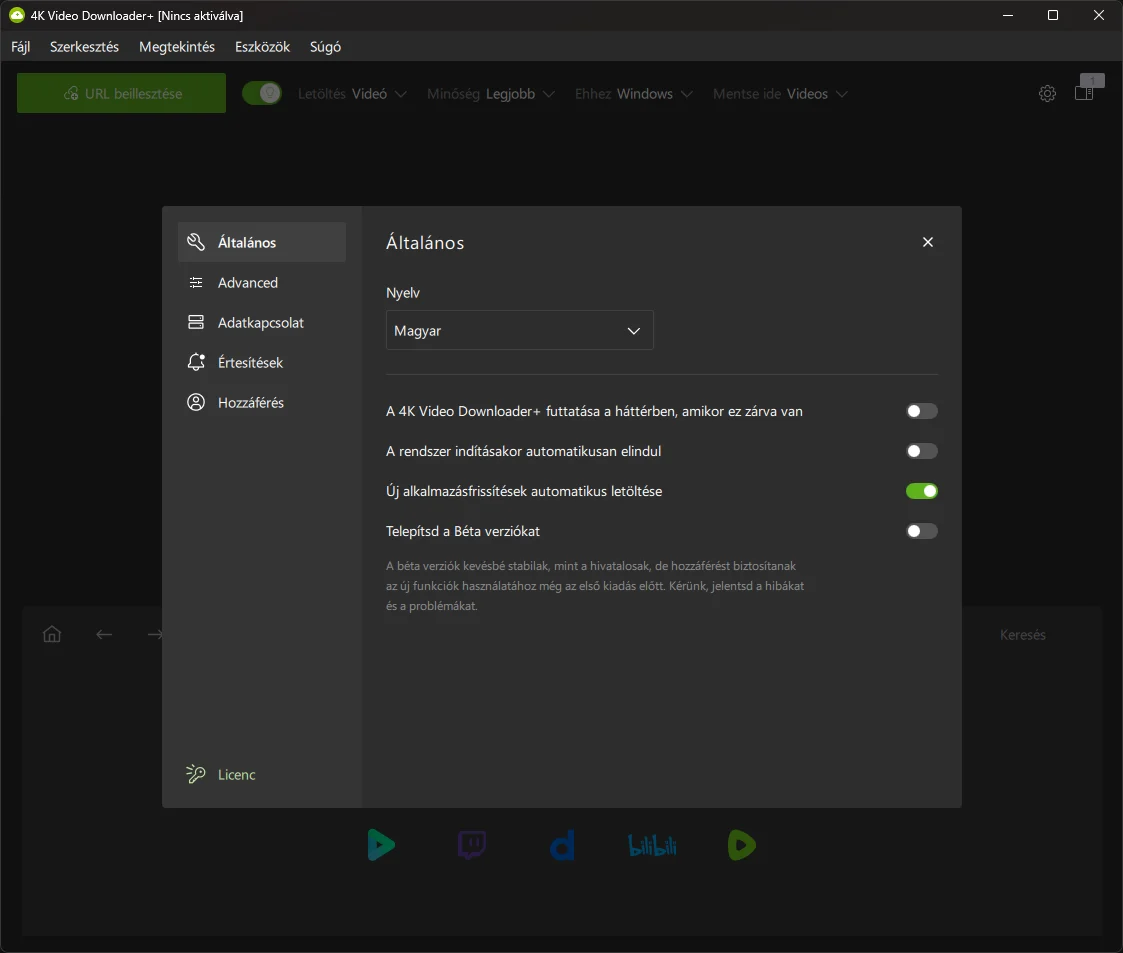Open the bilibili site icon
Viewport: 1123px width, 953px height.
652,846
